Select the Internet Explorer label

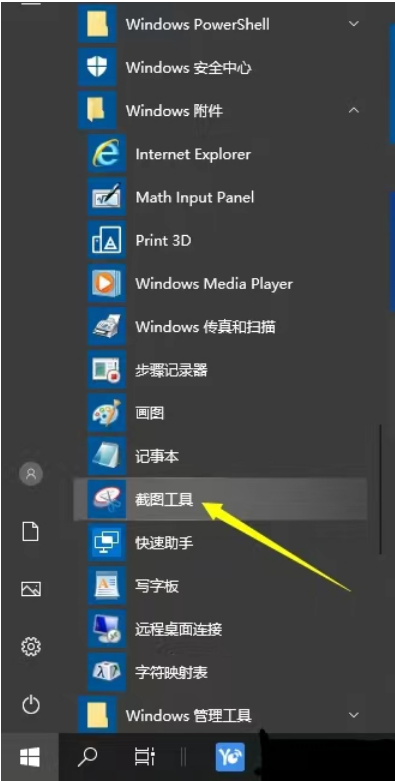point(193,154)
